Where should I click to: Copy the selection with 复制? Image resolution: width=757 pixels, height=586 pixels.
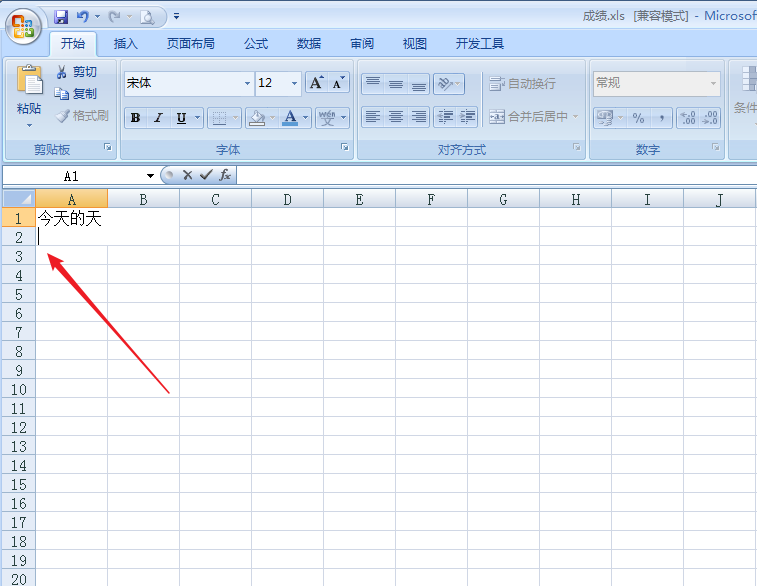(x=76, y=94)
